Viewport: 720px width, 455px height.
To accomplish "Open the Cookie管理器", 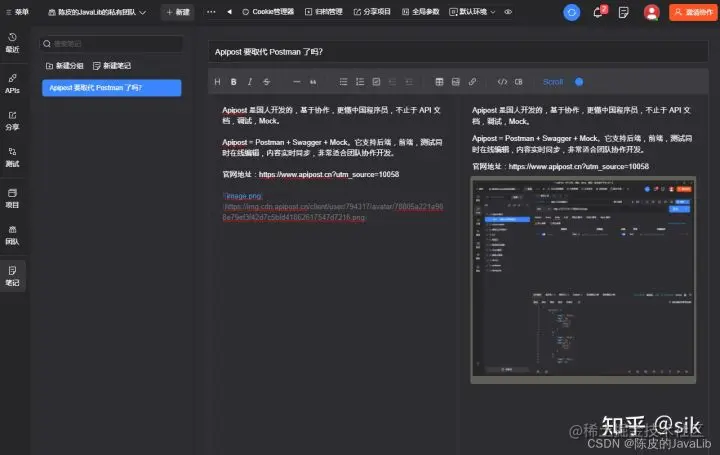I will (268, 12).
